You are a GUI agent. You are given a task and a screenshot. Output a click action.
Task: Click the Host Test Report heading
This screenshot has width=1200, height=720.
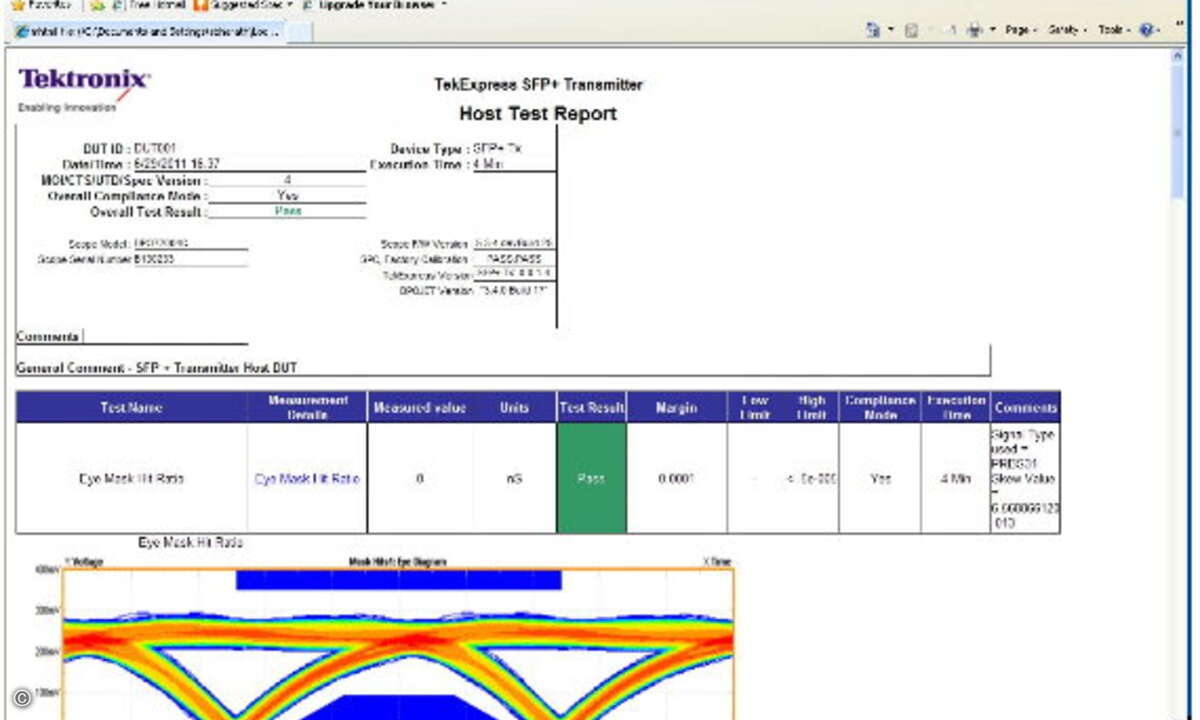click(x=538, y=113)
